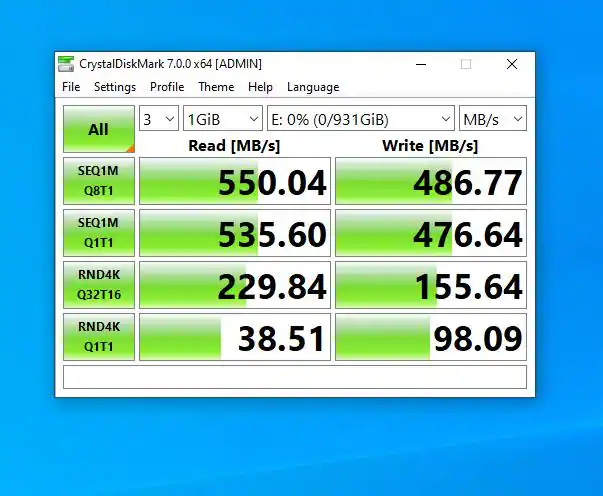Run the RND4K Q32T16 benchmark
This screenshot has height=496, width=603.
click(x=98, y=285)
